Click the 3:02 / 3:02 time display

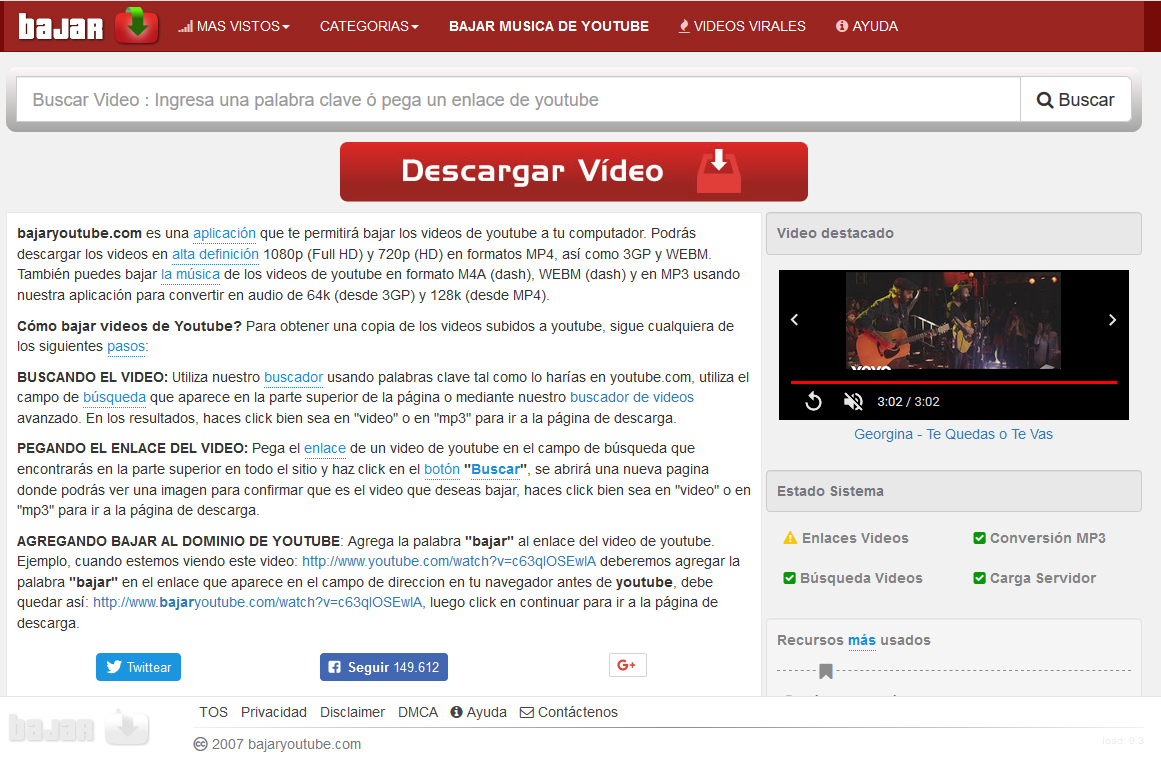(908, 401)
